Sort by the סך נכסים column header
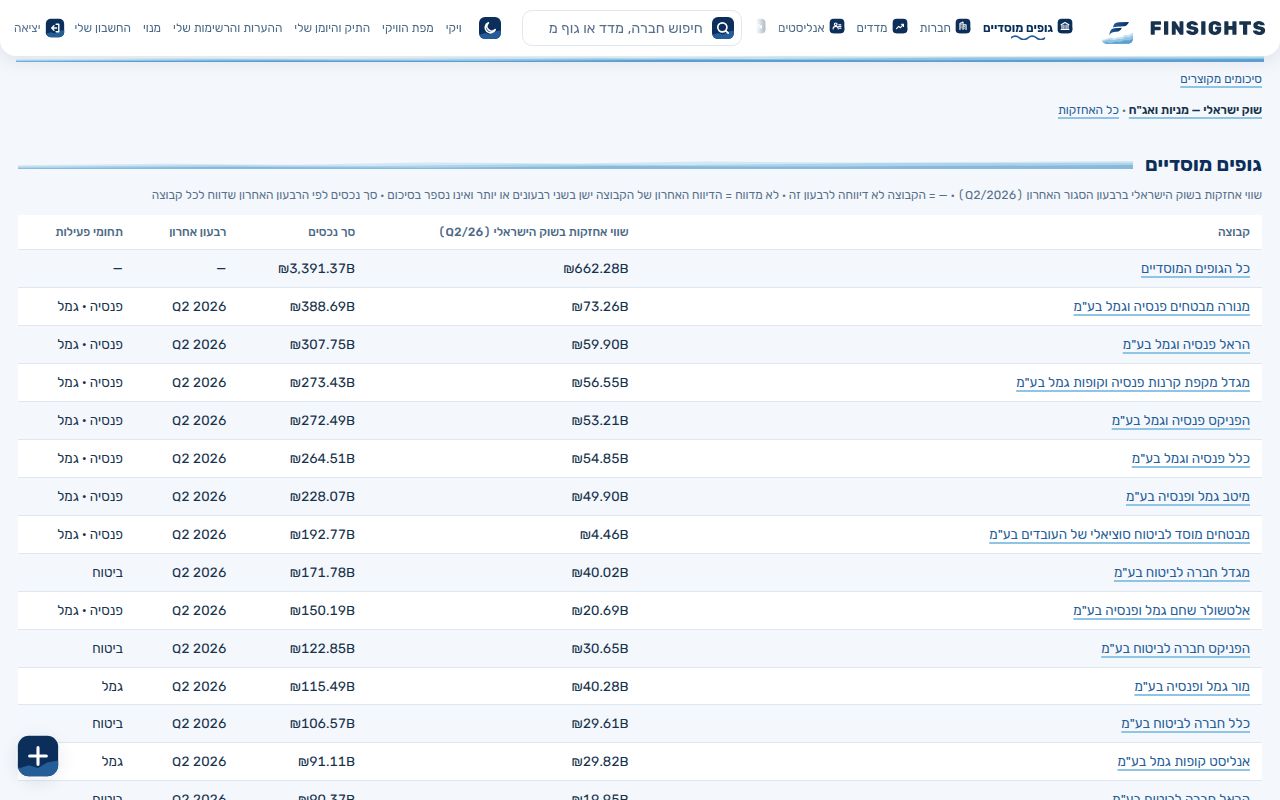Viewport: 1280px width, 800px height. click(x=331, y=232)
